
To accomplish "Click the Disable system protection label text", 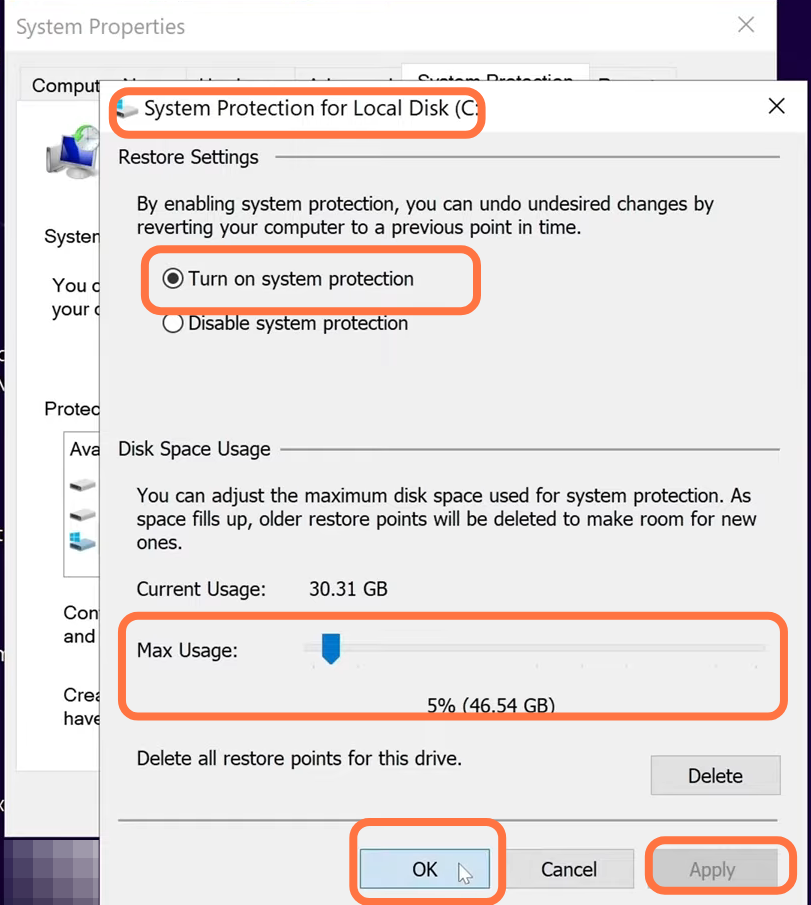I will (298, 323).
